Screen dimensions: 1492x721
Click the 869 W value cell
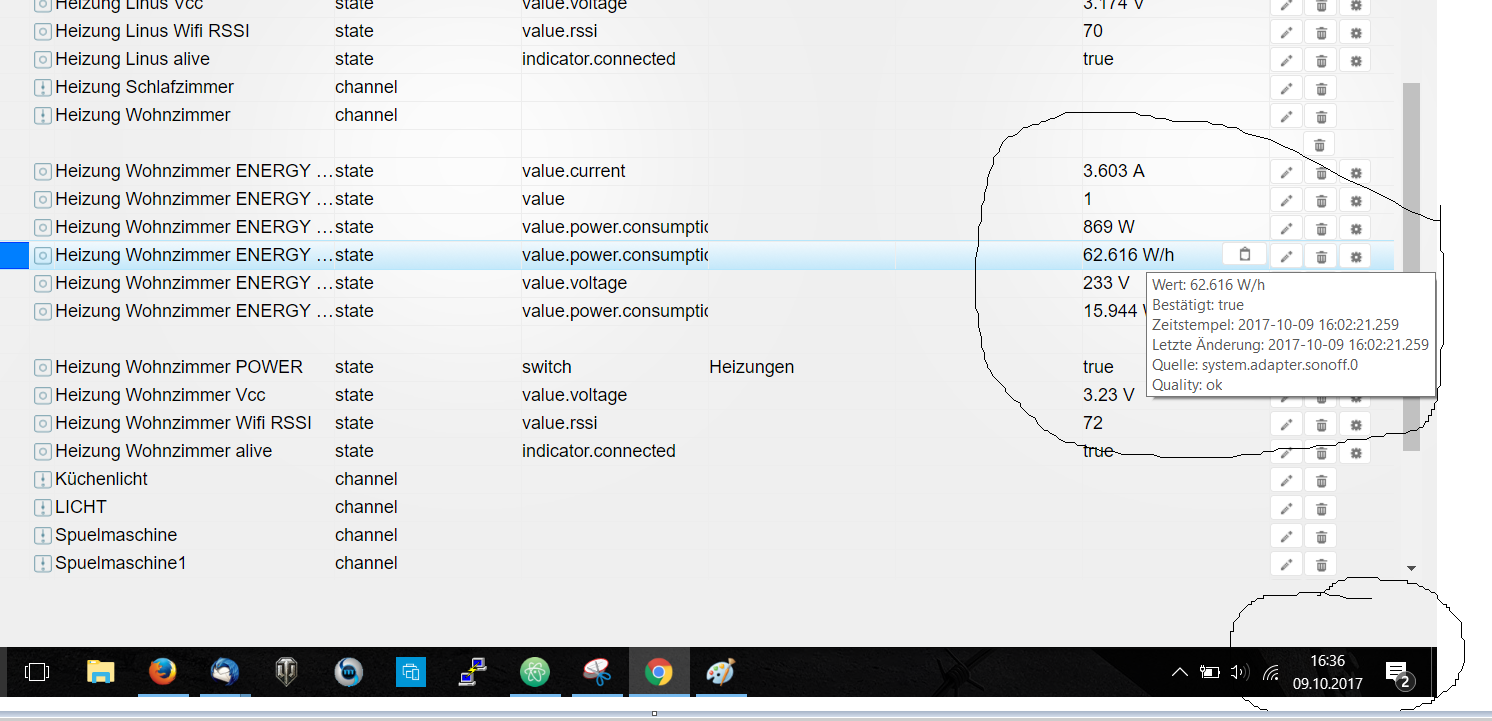point(1108,227)
